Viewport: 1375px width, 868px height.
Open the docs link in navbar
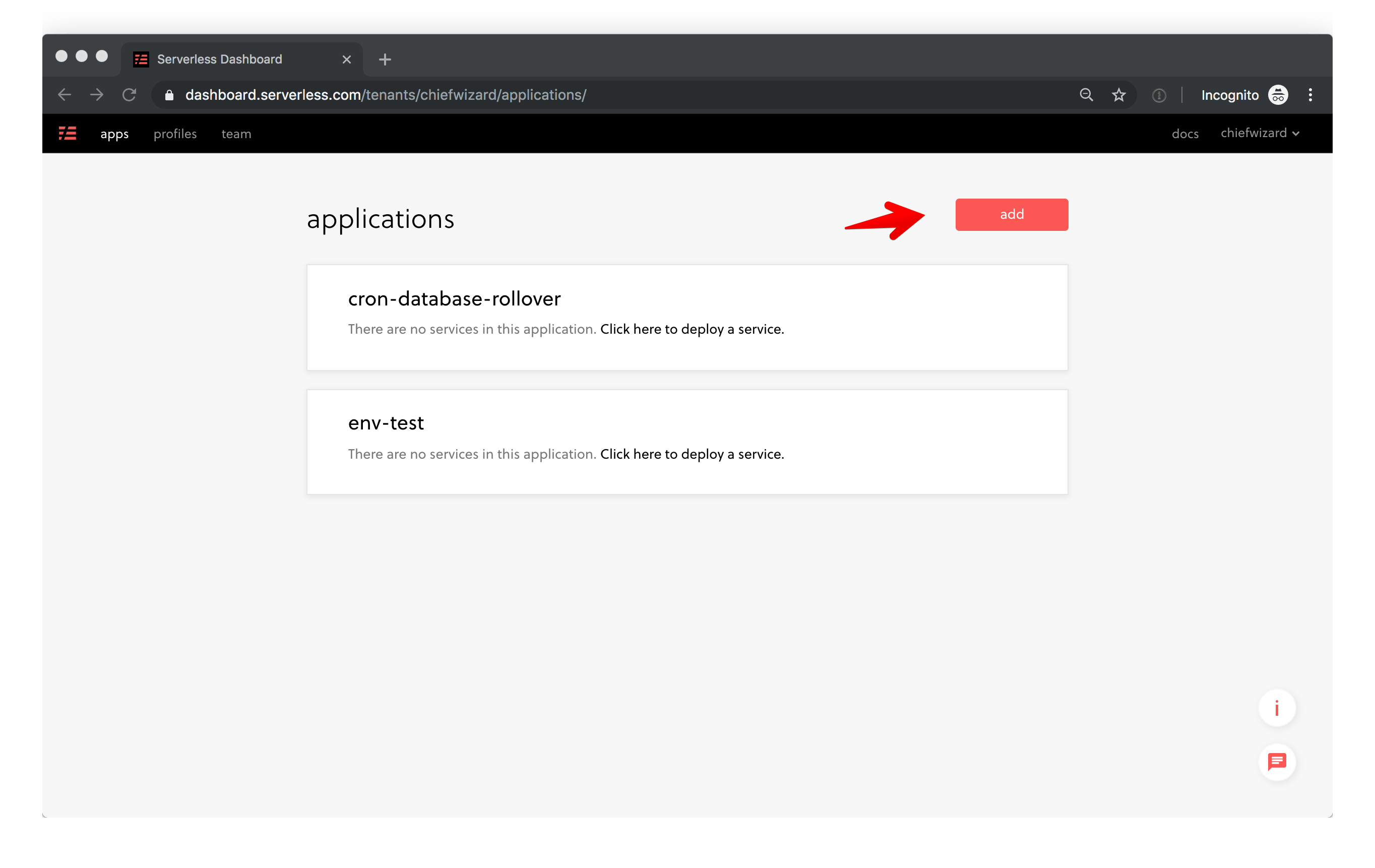pos(1185,134)
